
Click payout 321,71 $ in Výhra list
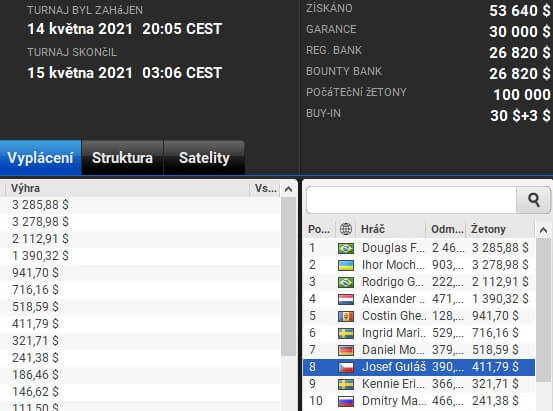35,341
